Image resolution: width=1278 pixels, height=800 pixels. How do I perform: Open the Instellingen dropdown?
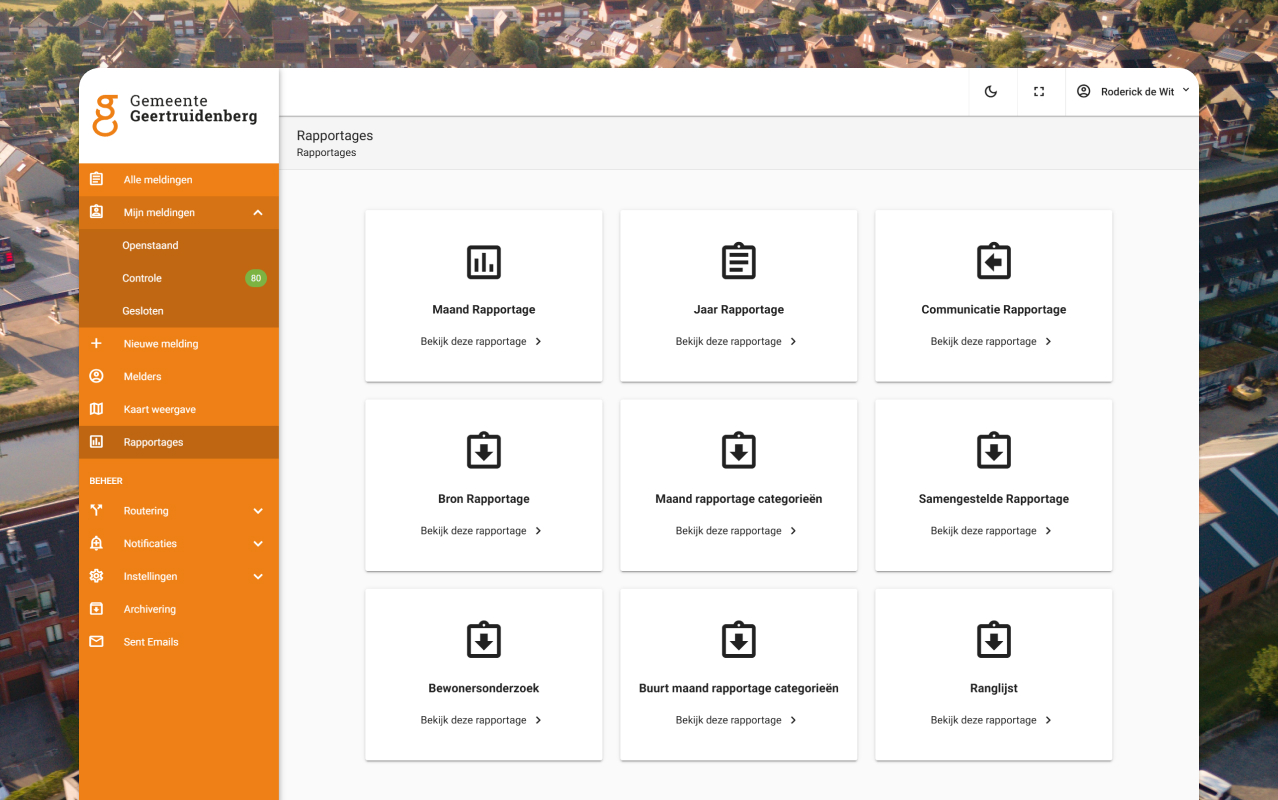tap(178, 576)
